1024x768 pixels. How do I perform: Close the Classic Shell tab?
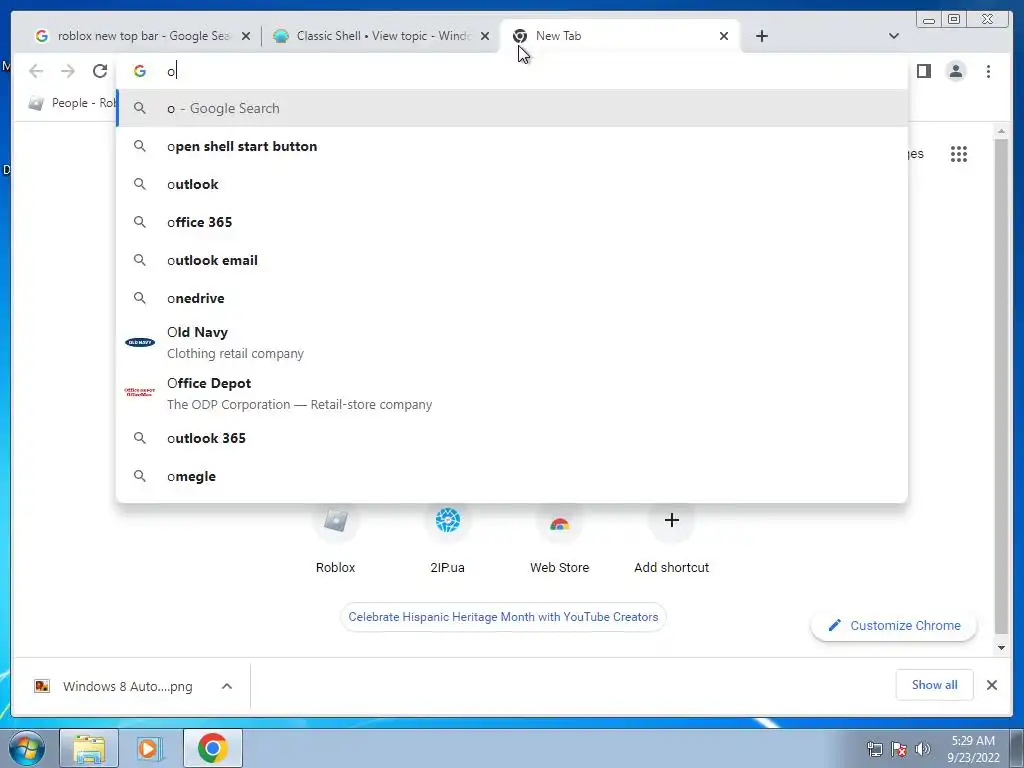point(485,36)
